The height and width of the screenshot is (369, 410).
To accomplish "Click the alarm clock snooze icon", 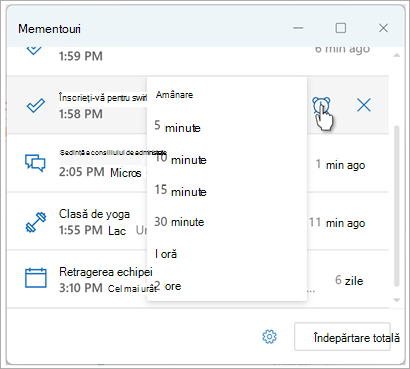I will pyautogui.click(x=321, y=105).
